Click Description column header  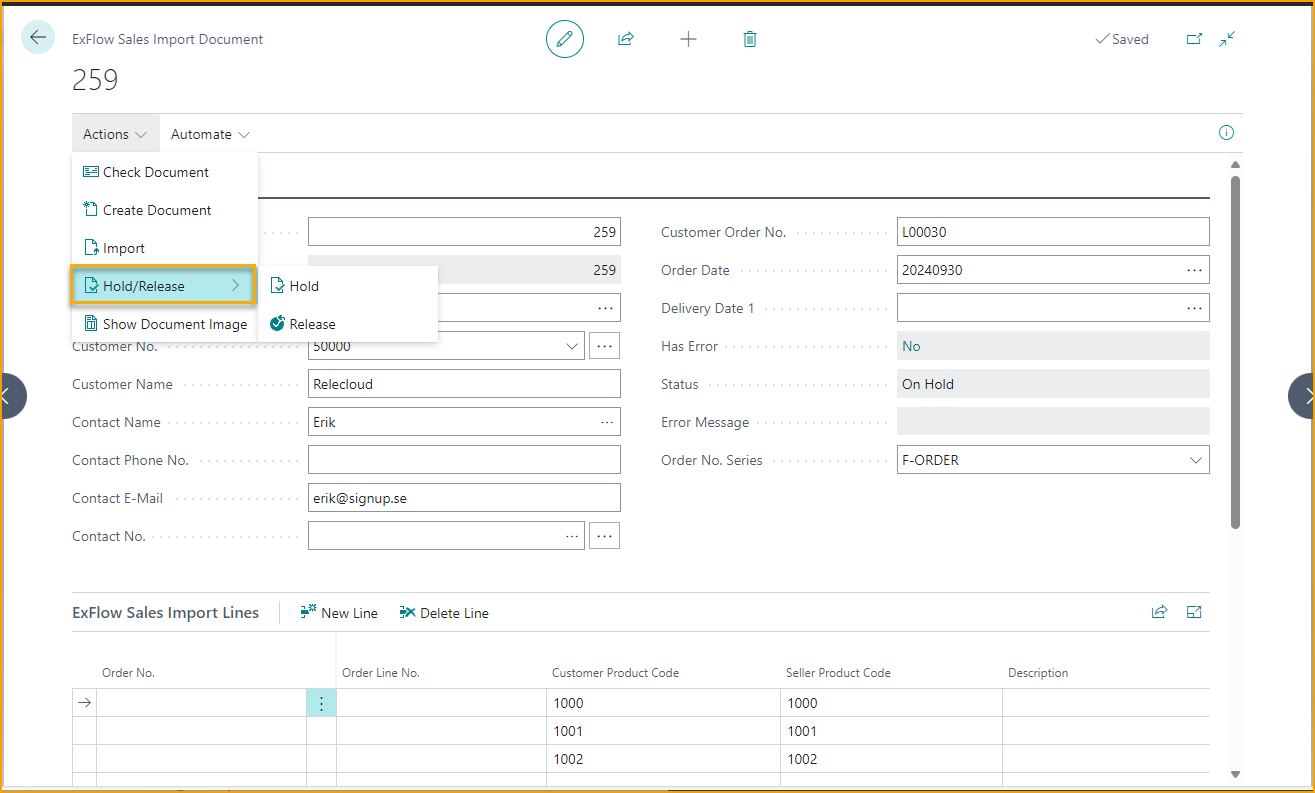[x=1038, y=673]
